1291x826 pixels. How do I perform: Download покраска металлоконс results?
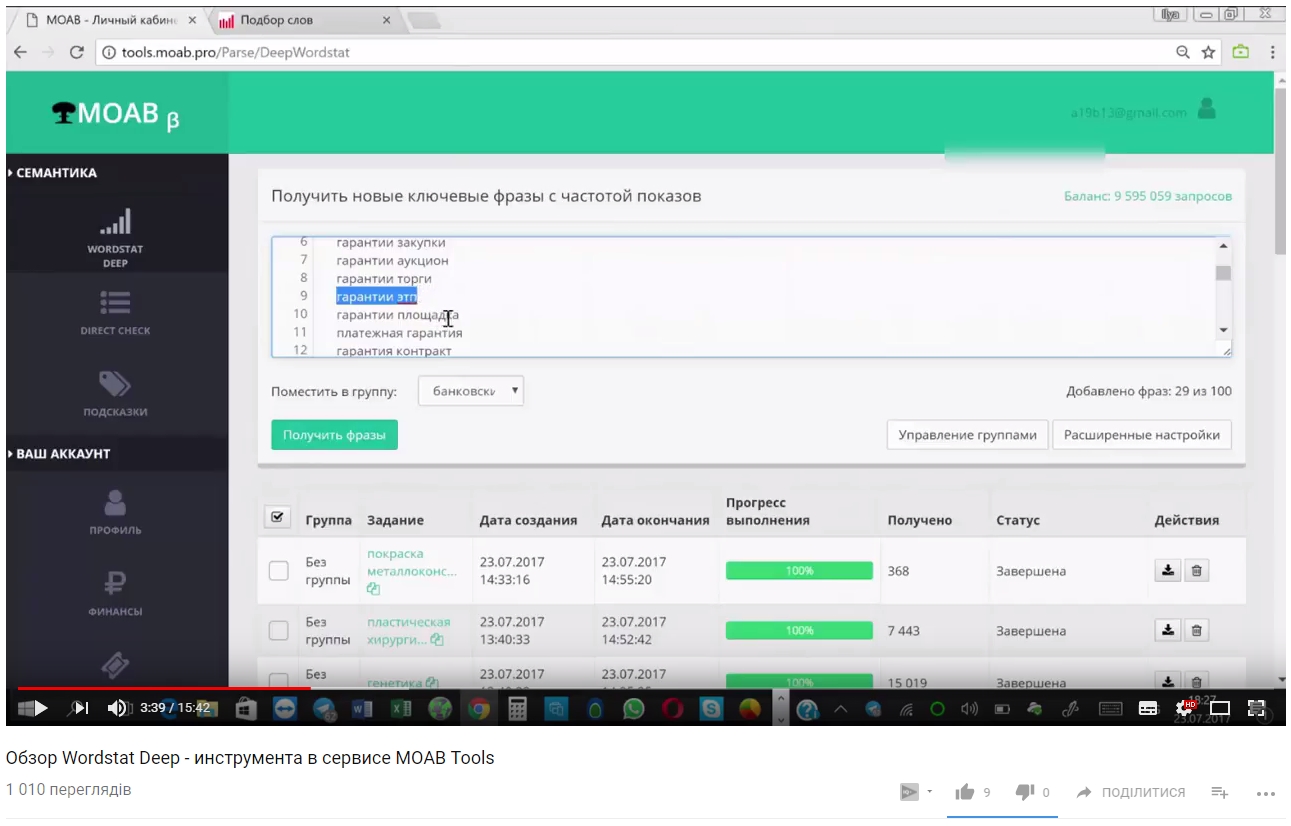(1167, 571)
